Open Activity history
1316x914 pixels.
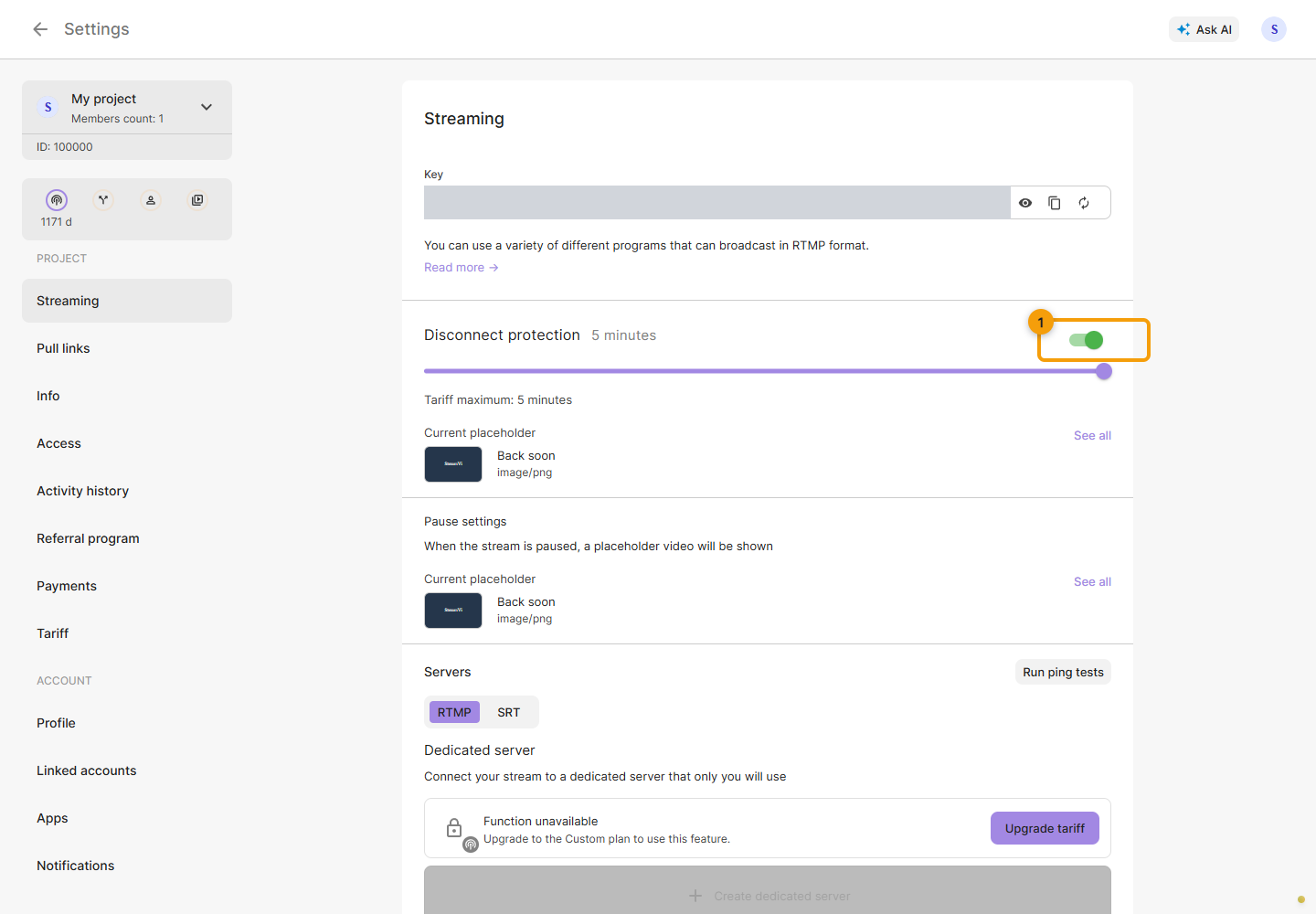(127, 491)
